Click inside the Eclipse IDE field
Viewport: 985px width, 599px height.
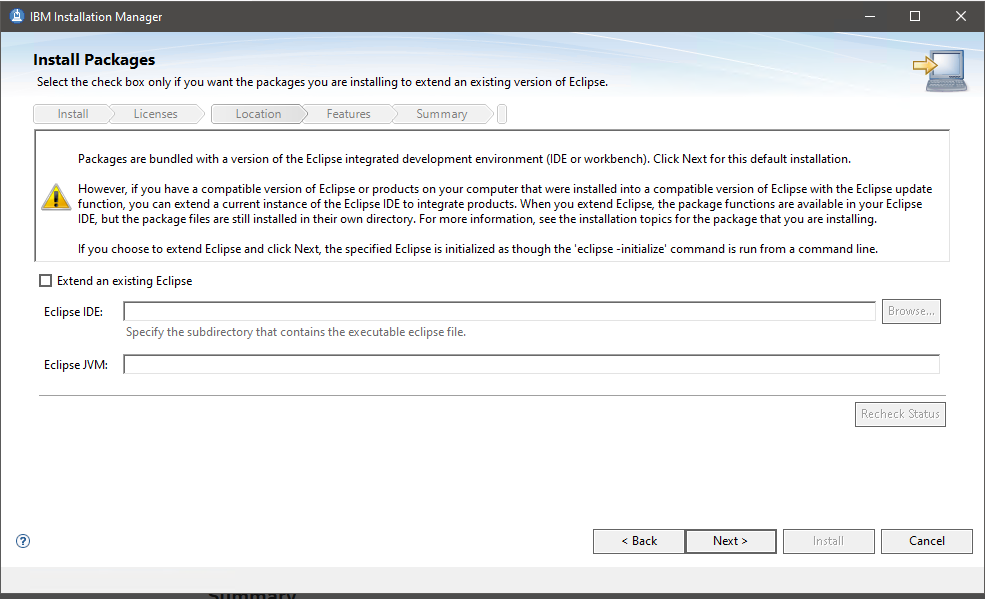point(500,311)
